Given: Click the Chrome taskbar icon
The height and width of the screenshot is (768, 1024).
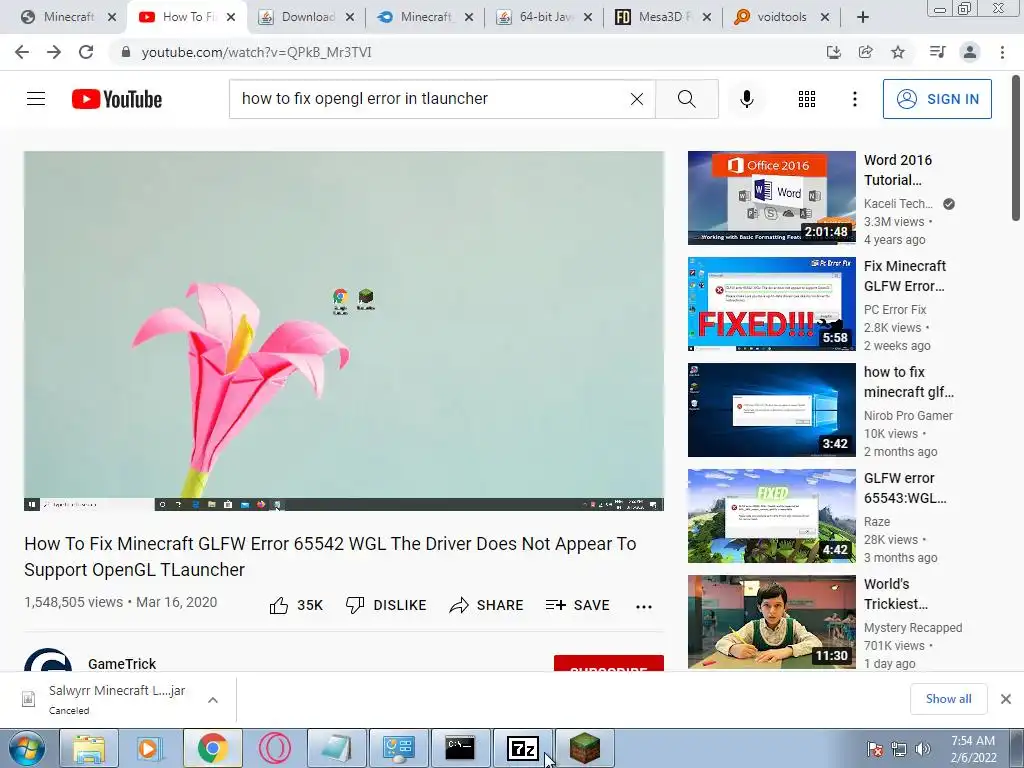Looking at the screenshot, I should point(212,748).
